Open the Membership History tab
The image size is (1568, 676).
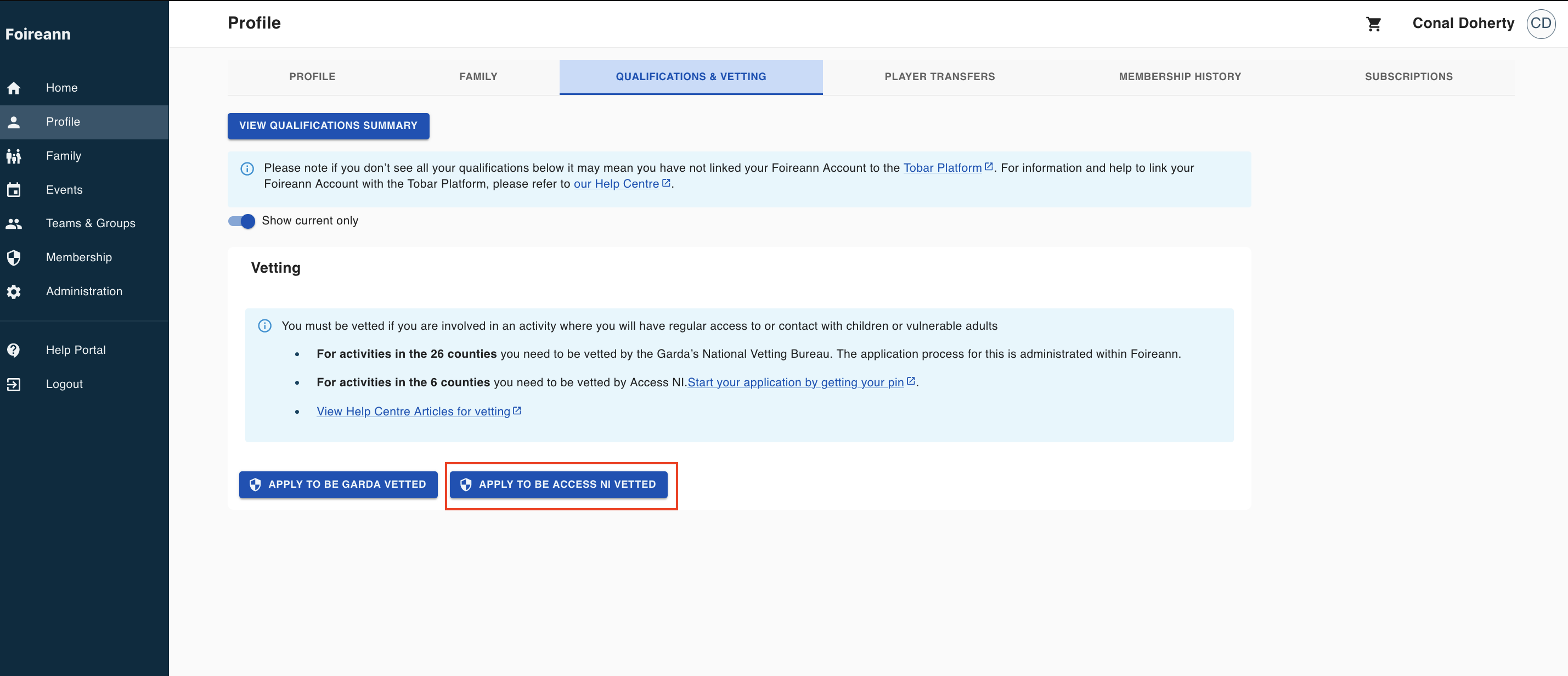coord(1180,77)
